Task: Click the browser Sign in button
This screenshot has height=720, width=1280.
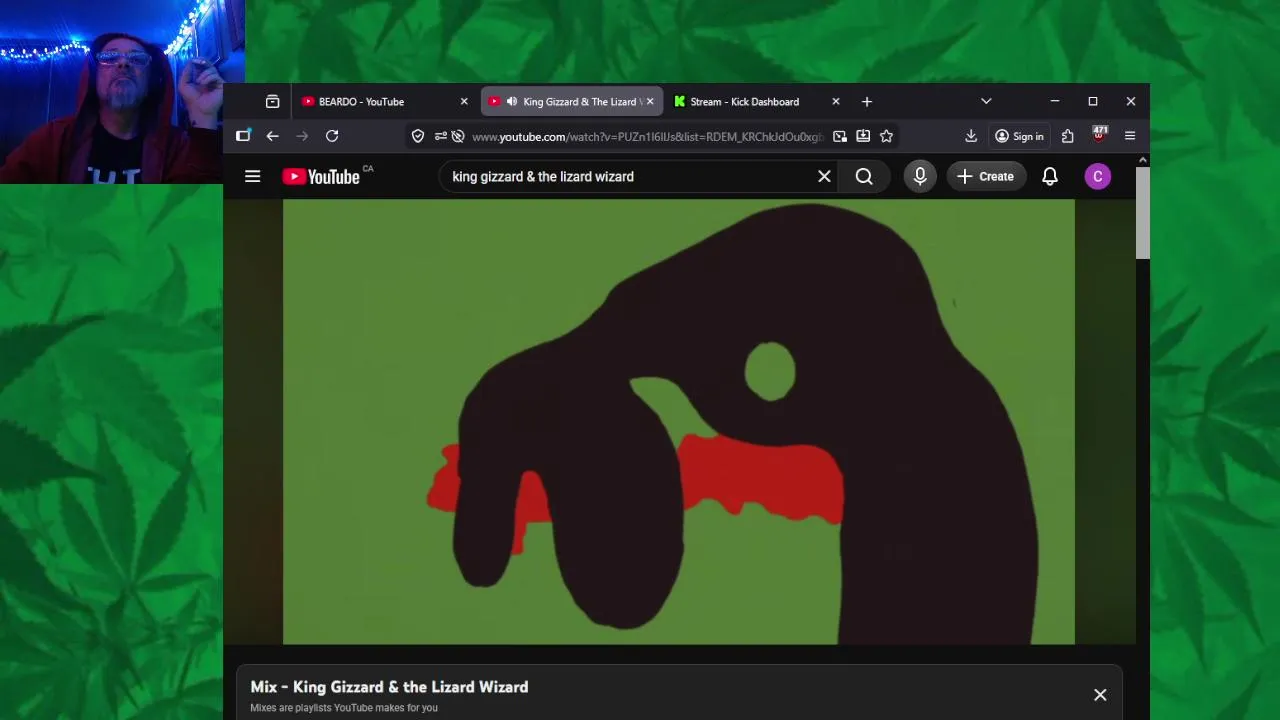Action: coord(1019,136)
